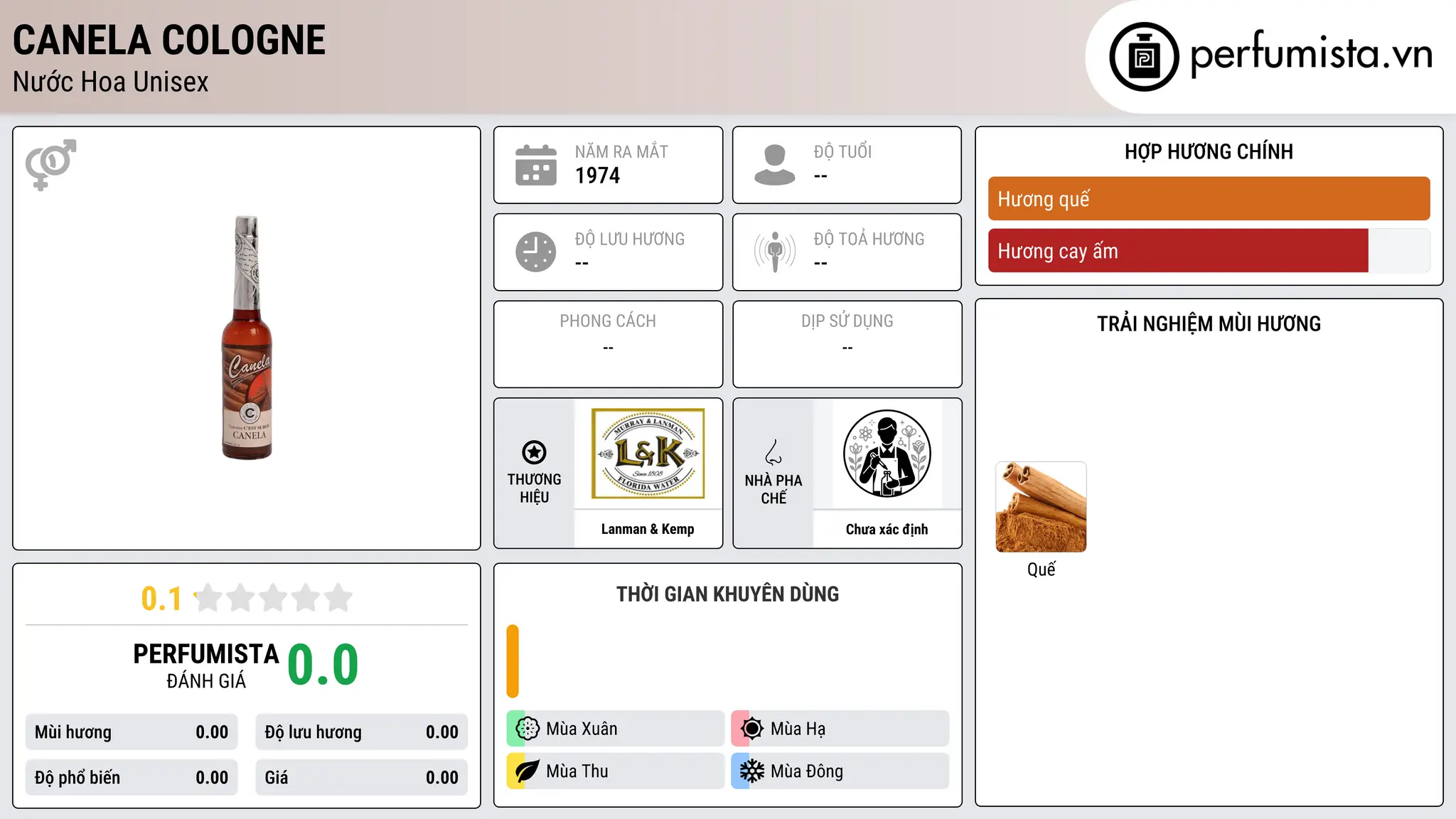1456x819 pixels.
Task: Click the calendar icon beside Năm ra mắt
Action: click(536, 165)
